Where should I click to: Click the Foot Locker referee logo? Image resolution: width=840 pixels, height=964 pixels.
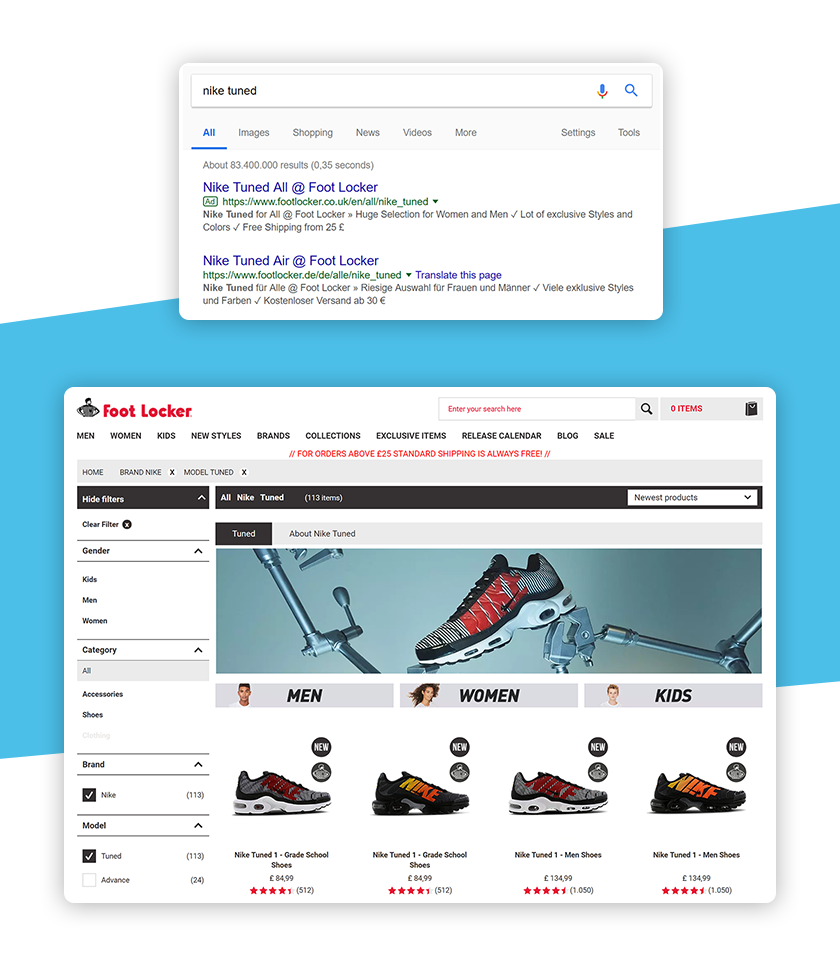point(88,408)
